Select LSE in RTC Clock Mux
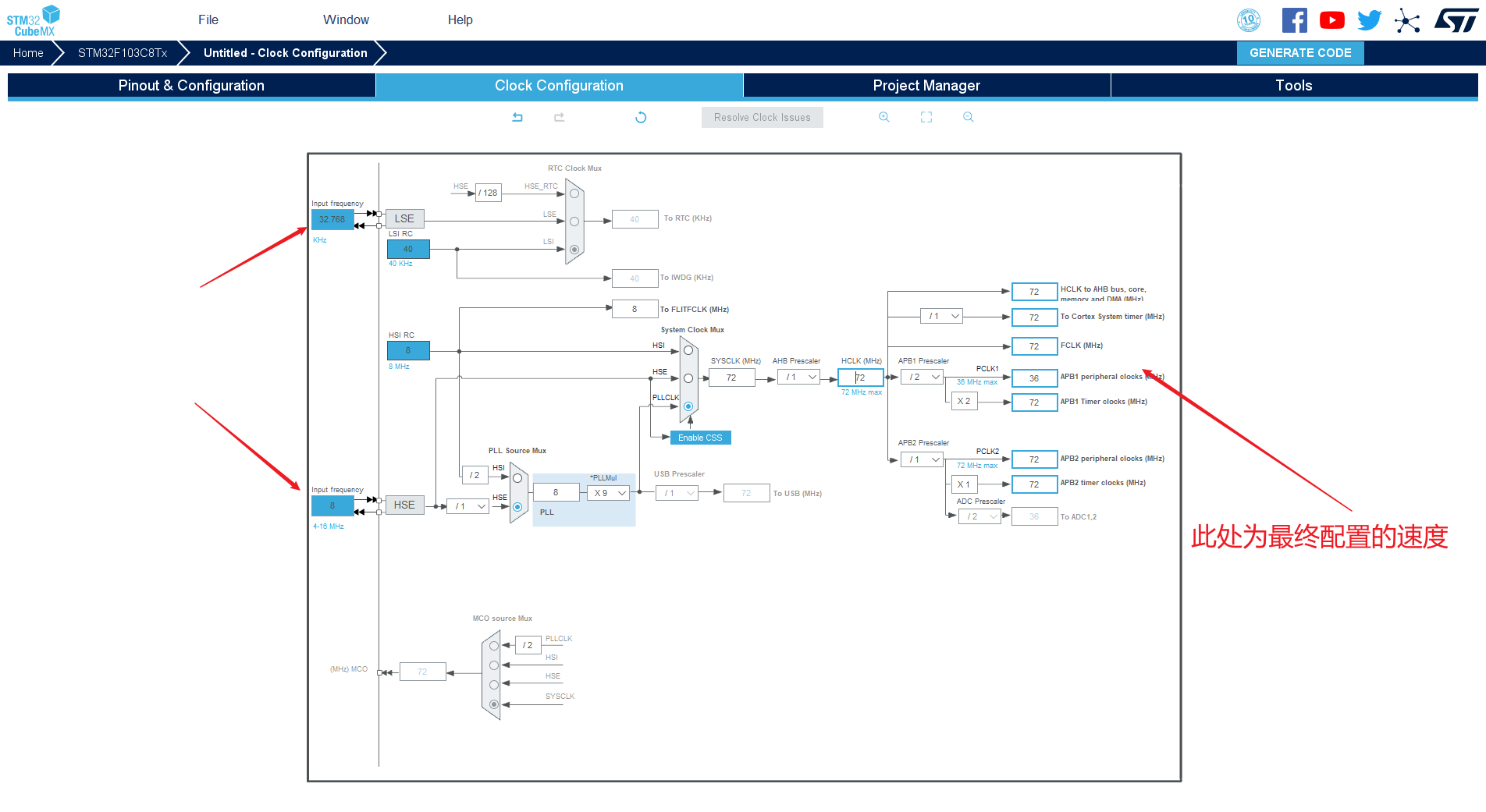Image resolution: width=1486 pixels, height=812 pixels. (x=574, y=222)
